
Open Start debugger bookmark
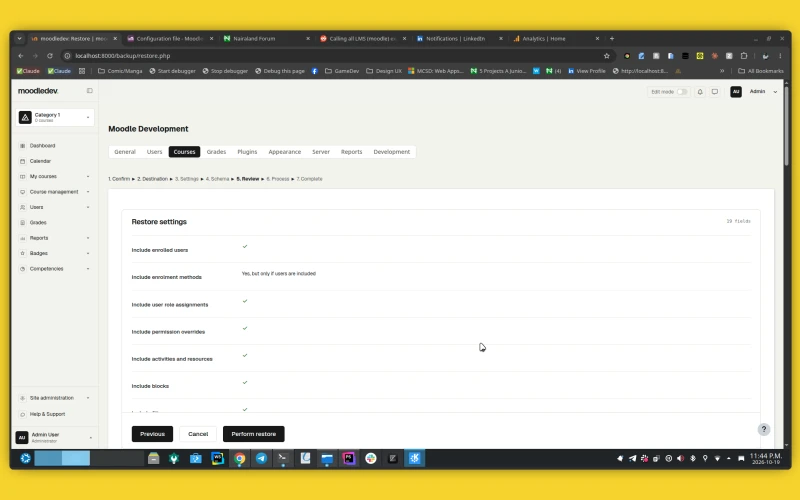[x=172, y=71]
